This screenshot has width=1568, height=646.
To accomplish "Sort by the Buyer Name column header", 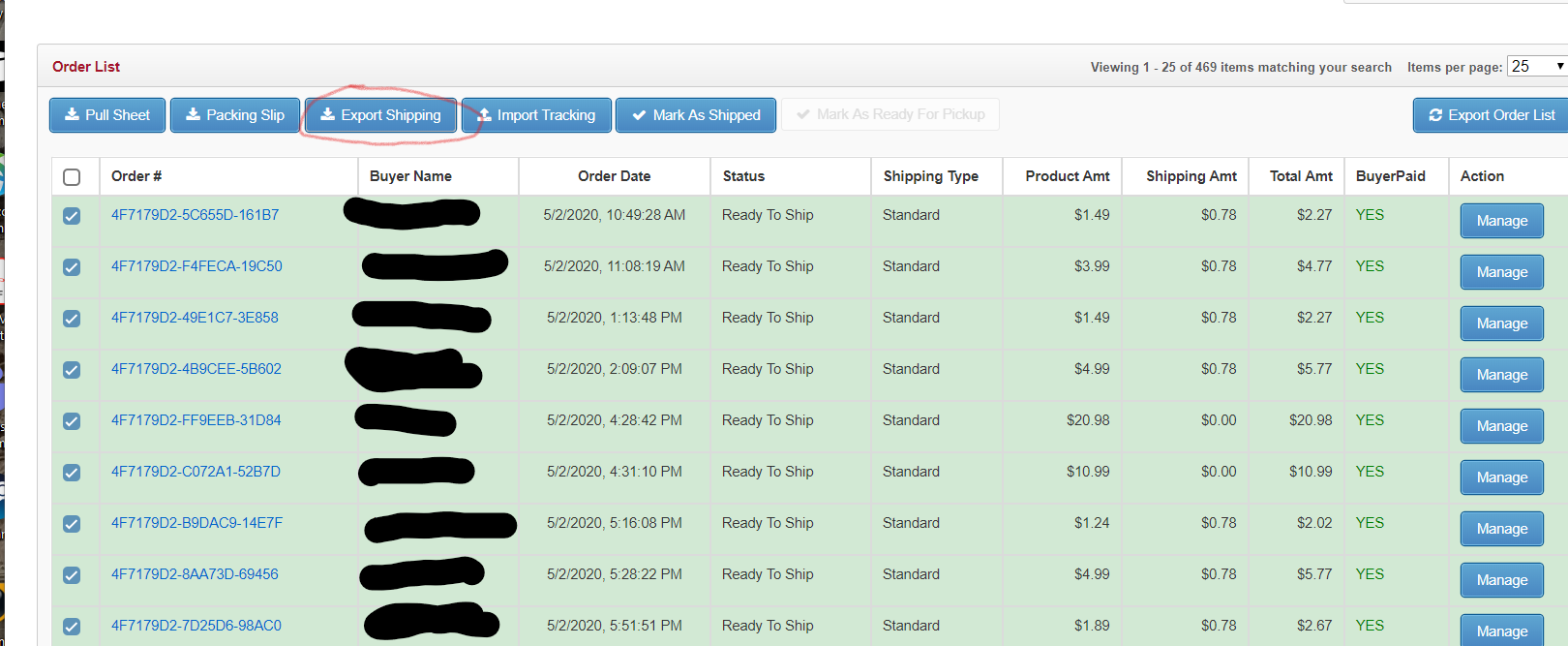I will tap(410, 176).
